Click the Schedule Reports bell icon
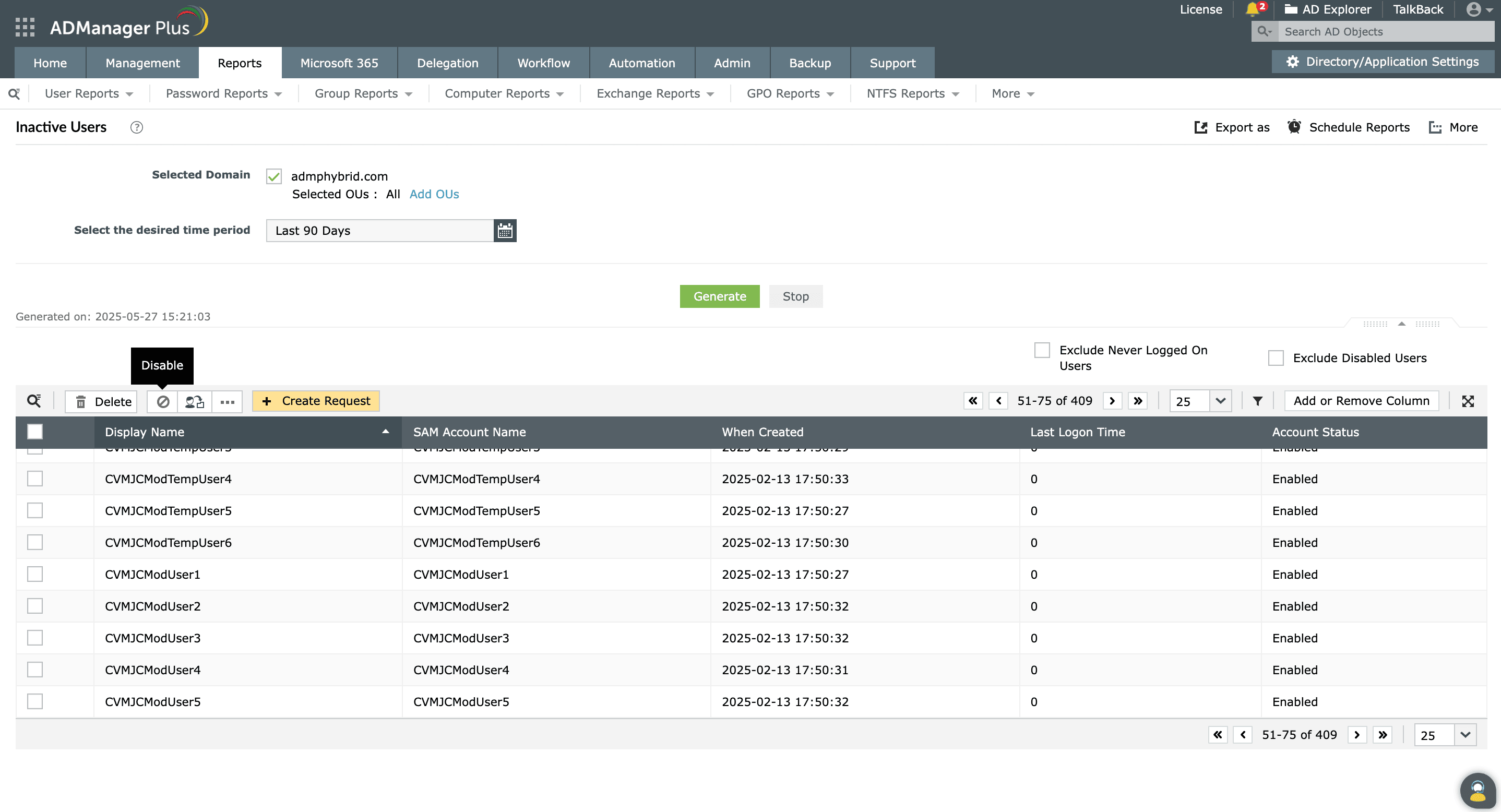Image resolution: width=1501 pixels, height=812 pixels. pos(1294,127)
